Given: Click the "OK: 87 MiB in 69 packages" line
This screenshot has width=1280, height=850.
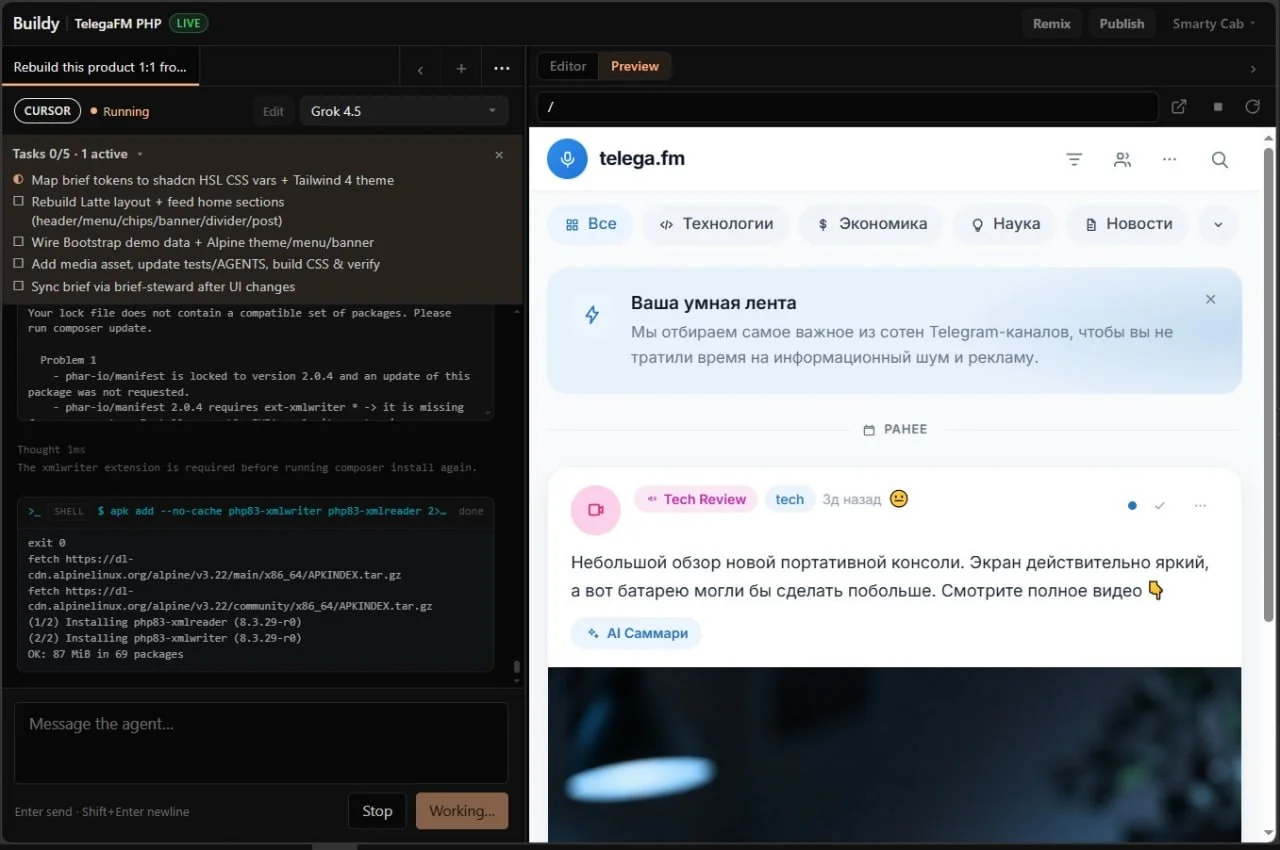Looking at the screenshot, I should [x=106, y=654].
